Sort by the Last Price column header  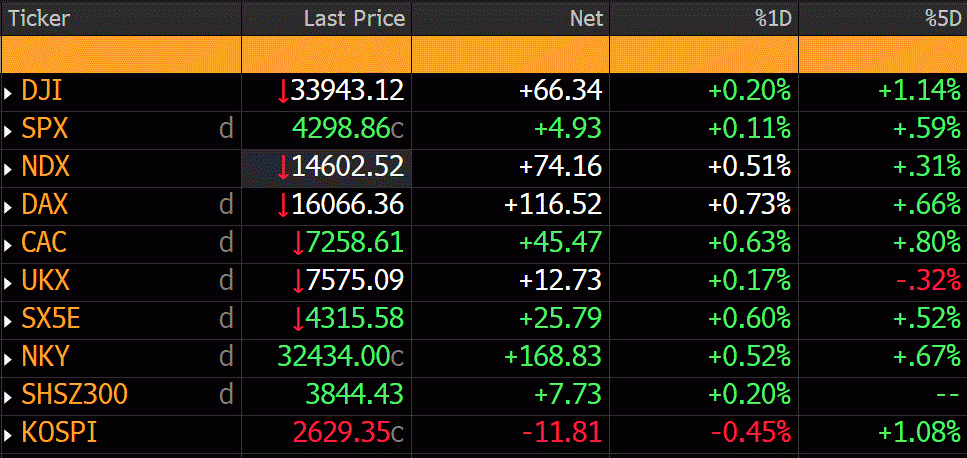pyautogui.click(x=354, y=18)
